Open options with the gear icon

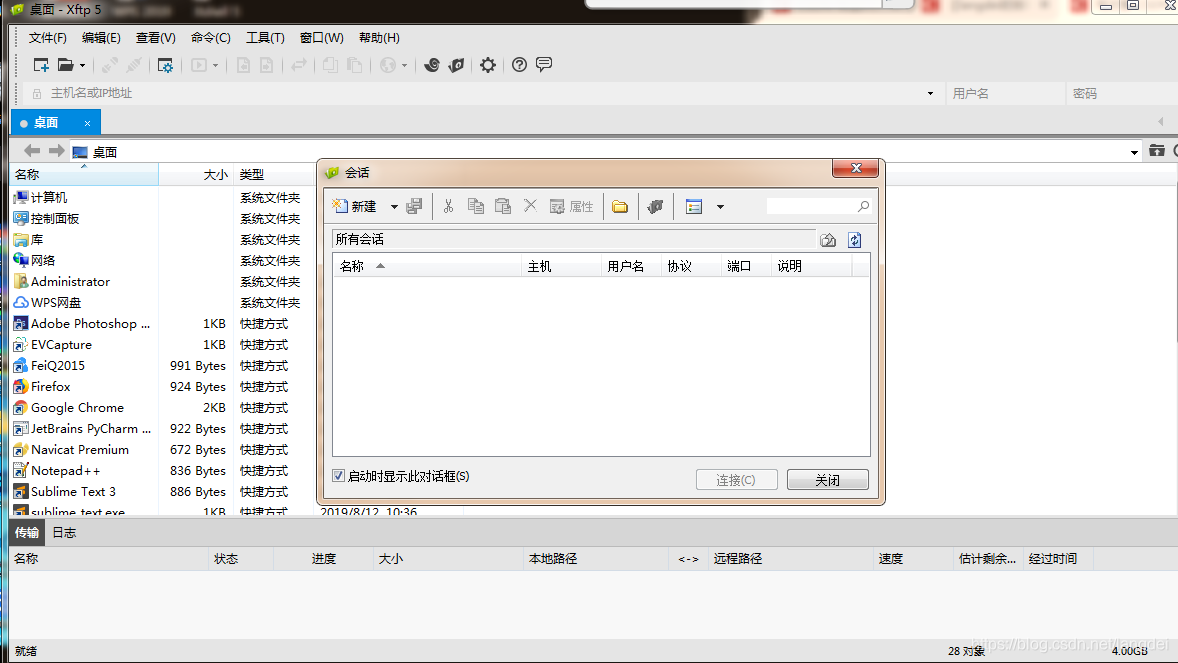pos(488,65)
